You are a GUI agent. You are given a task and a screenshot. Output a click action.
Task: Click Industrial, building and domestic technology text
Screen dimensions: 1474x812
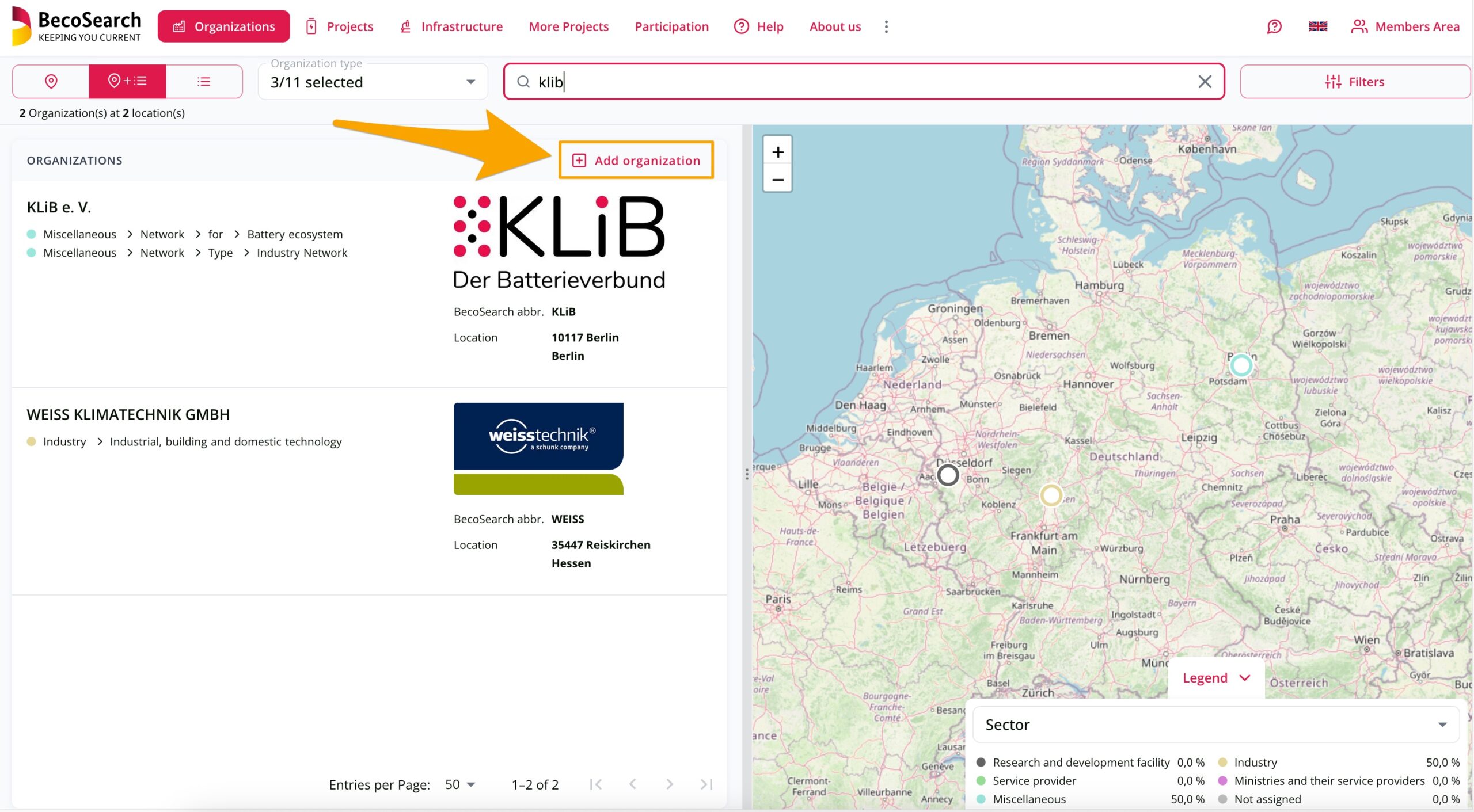pyautogui.click(x=226, y=441)
